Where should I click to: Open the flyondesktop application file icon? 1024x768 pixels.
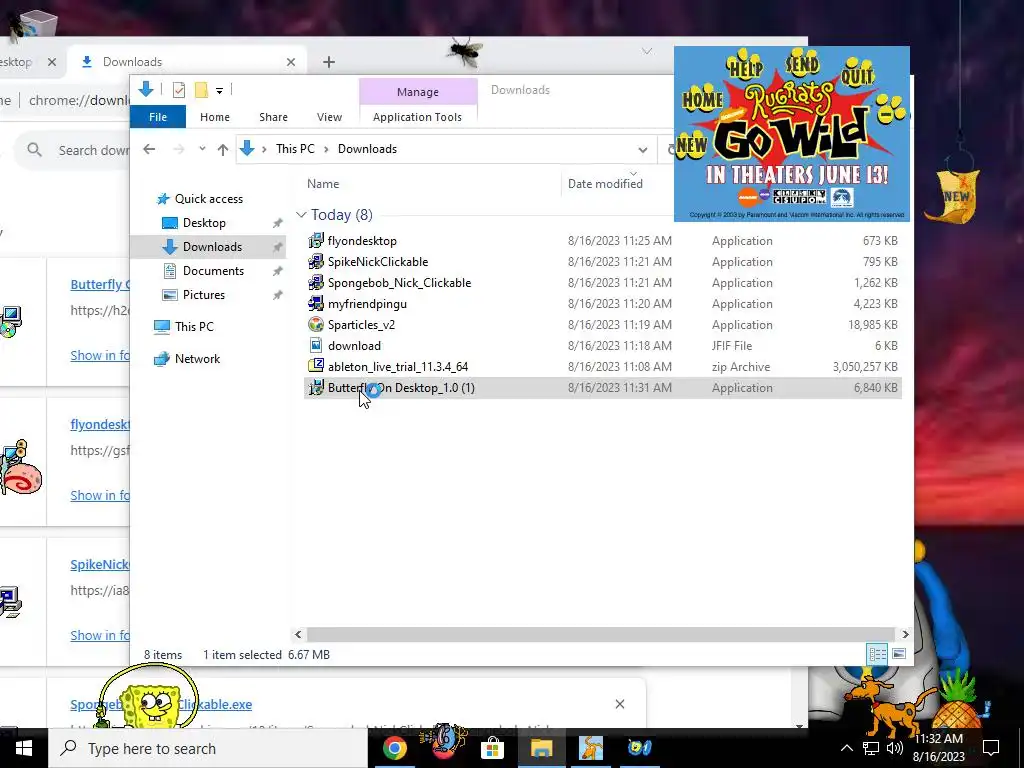pos(316,241)
